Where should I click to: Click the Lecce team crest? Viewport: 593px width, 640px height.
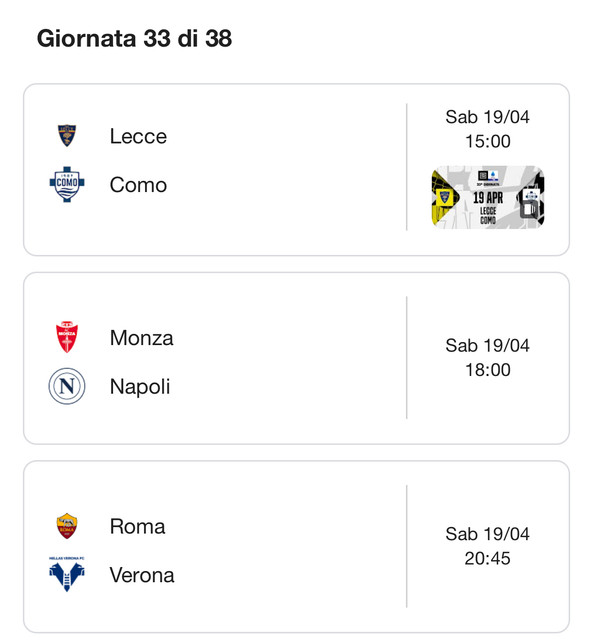coord(67,136)
